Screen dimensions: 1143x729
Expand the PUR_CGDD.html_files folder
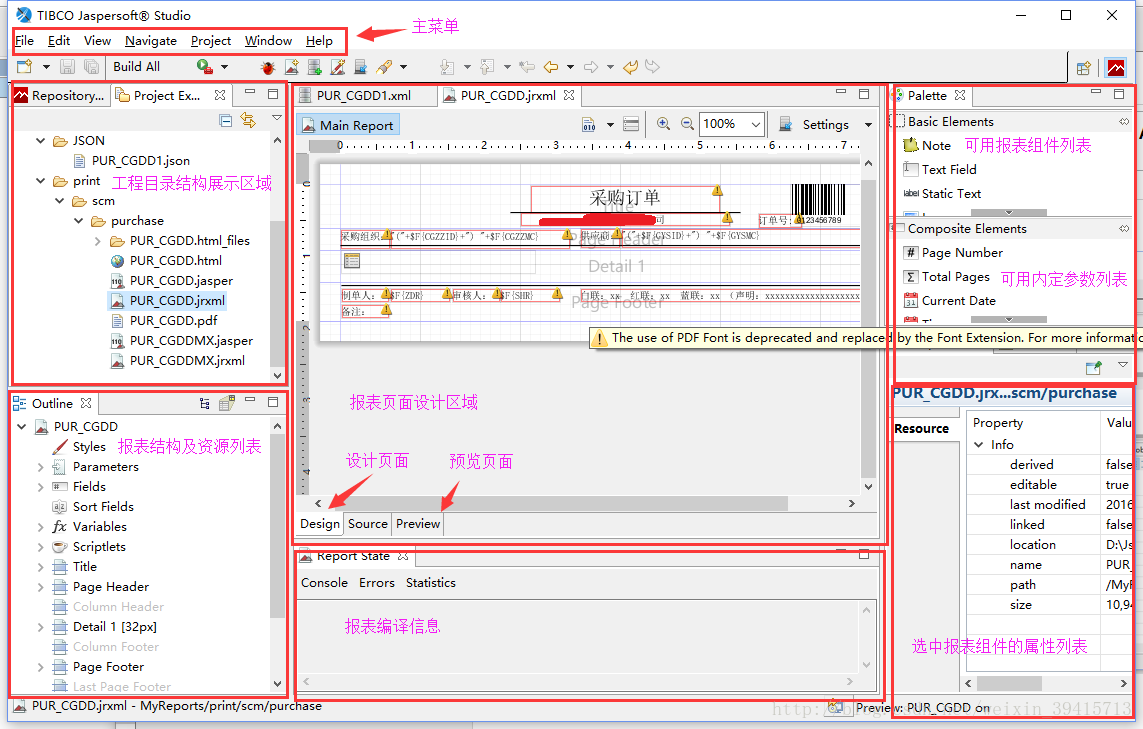[x=98, y=241]
